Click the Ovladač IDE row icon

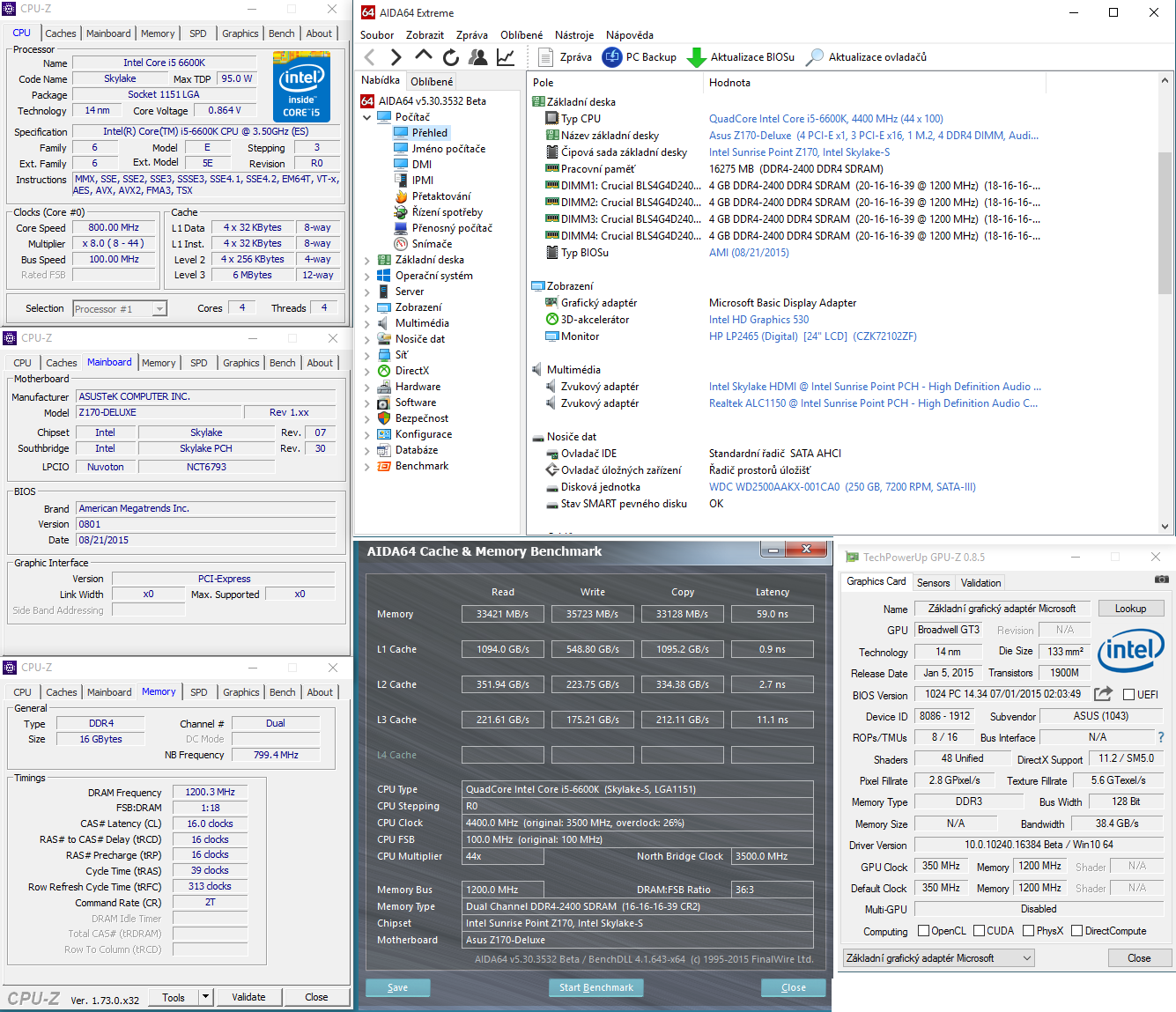[552, 454]
